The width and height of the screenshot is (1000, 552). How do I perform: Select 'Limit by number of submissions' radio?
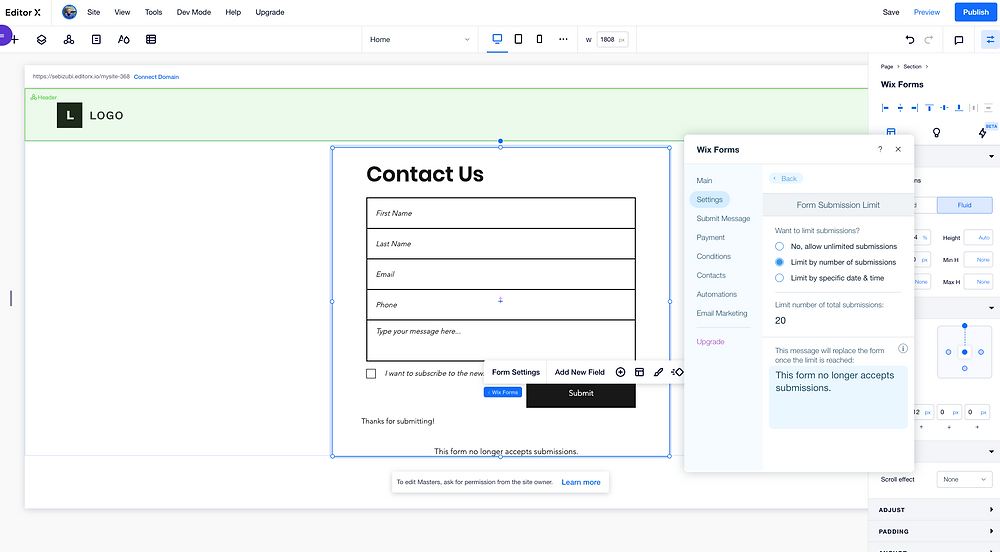779,262
